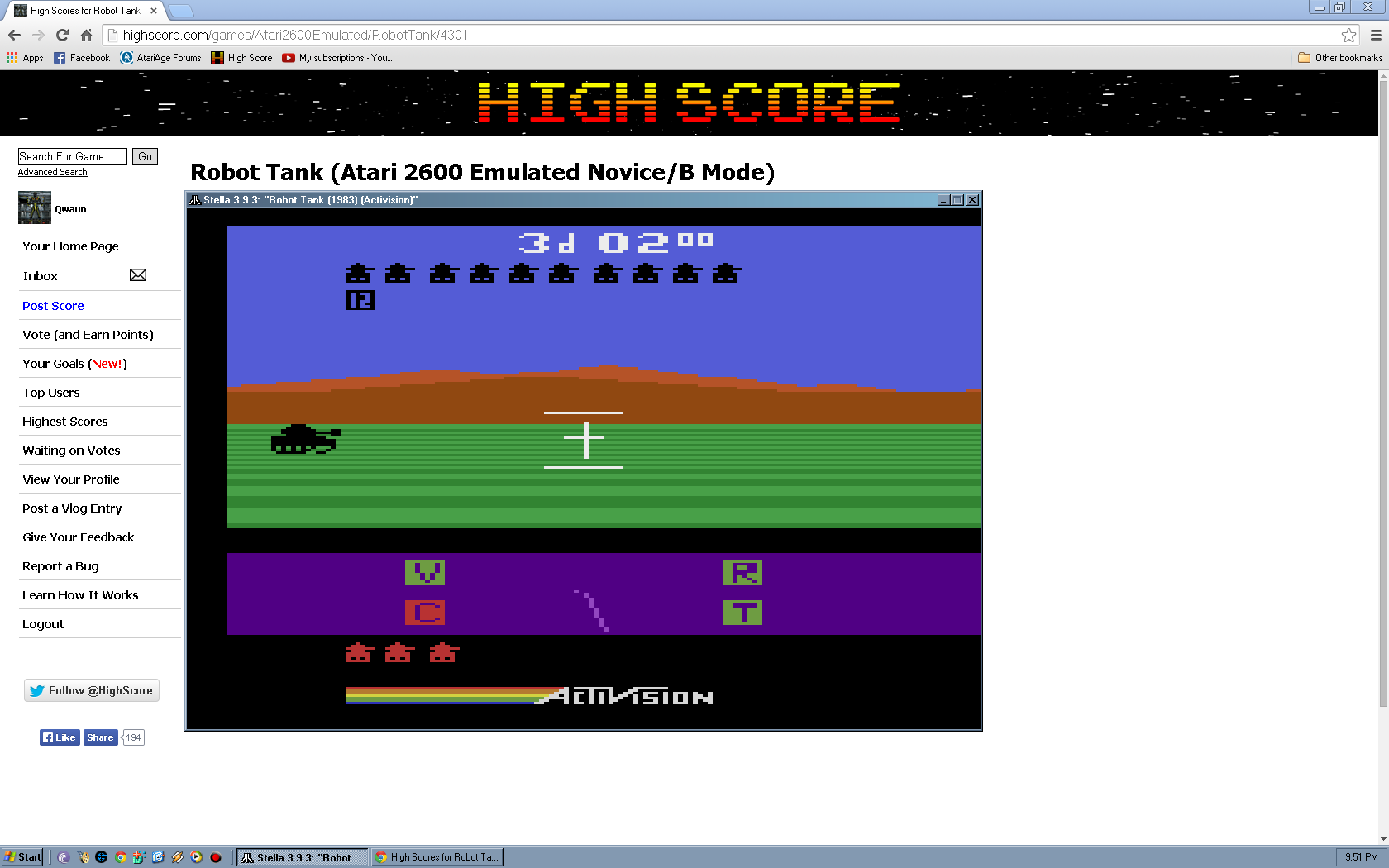Click the scrollbar down arrow

pos(1383,839)
